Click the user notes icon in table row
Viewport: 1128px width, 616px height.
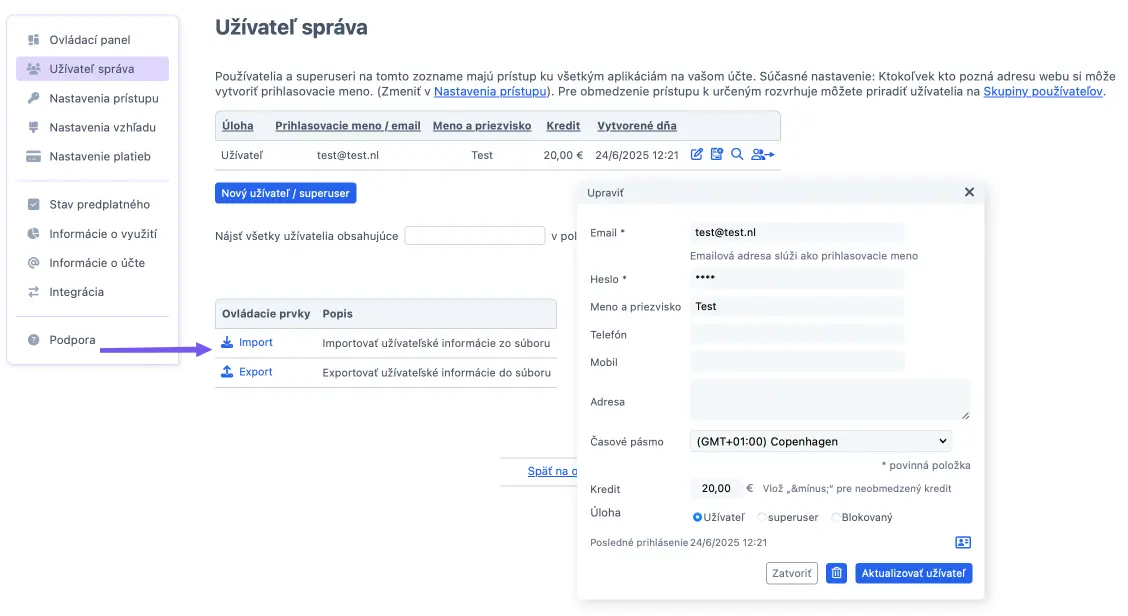point(717,155)
